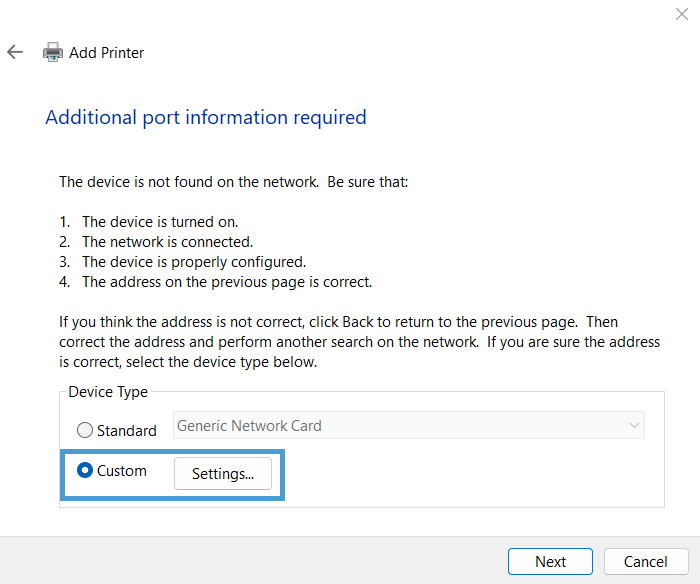Click the Add Printer title text

tap(106, 53)
